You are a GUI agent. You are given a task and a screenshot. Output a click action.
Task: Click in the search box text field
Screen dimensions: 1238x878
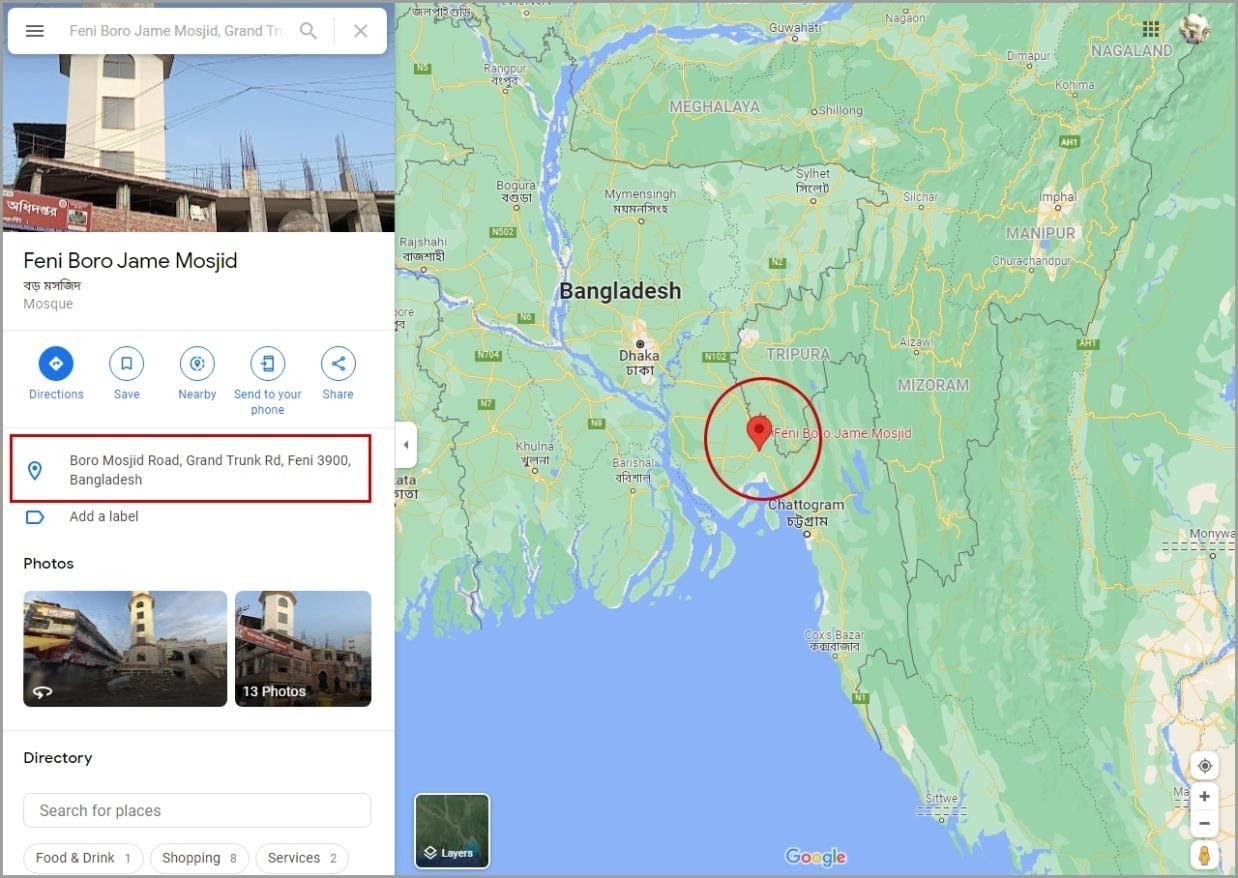click(x=175, y=31)
